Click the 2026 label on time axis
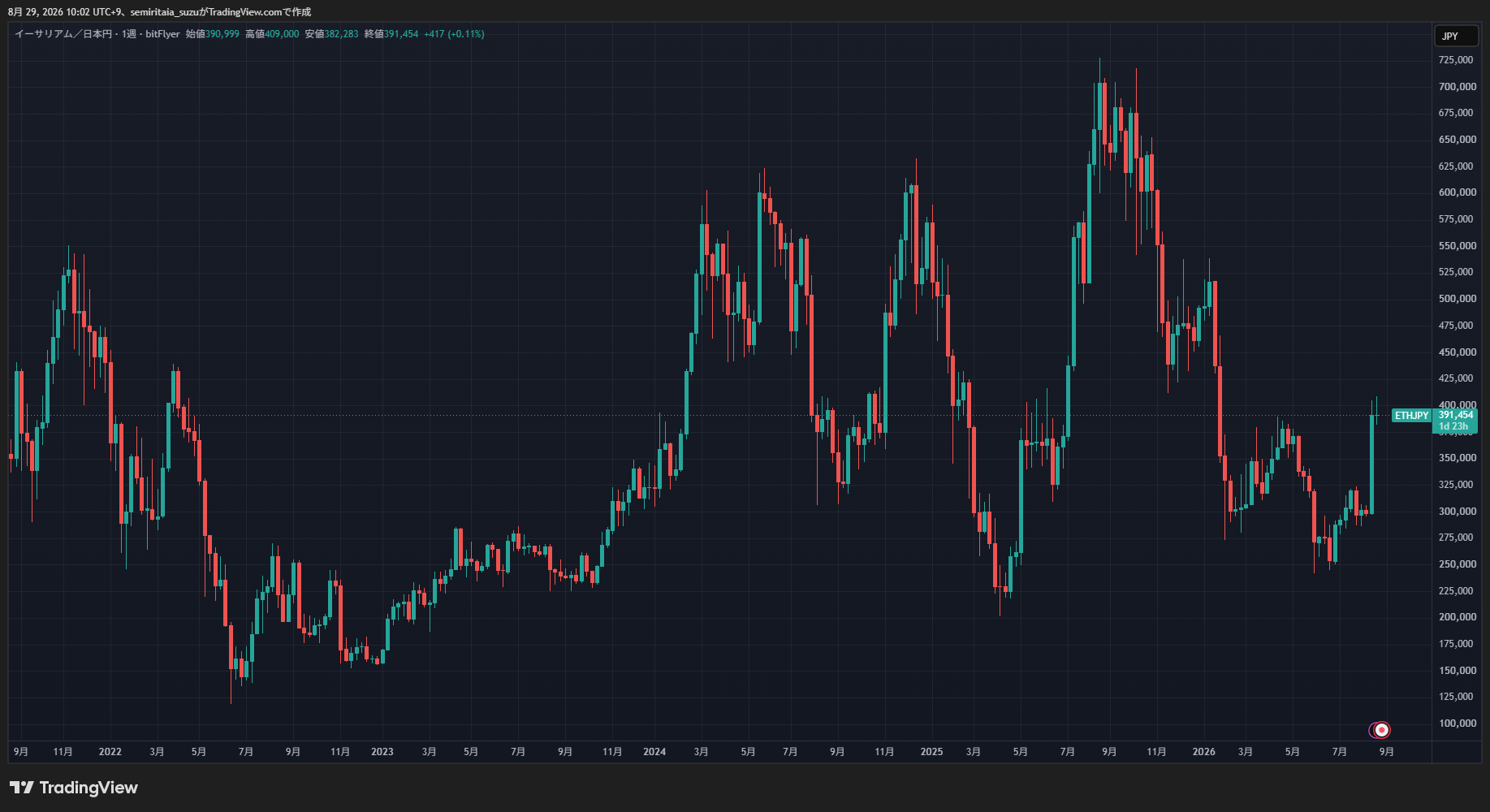Screen dimensions: 1490x812 click(1203, 752)
